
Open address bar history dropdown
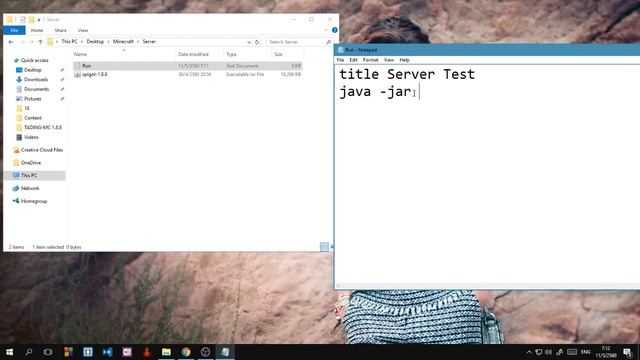pos(249,42)
